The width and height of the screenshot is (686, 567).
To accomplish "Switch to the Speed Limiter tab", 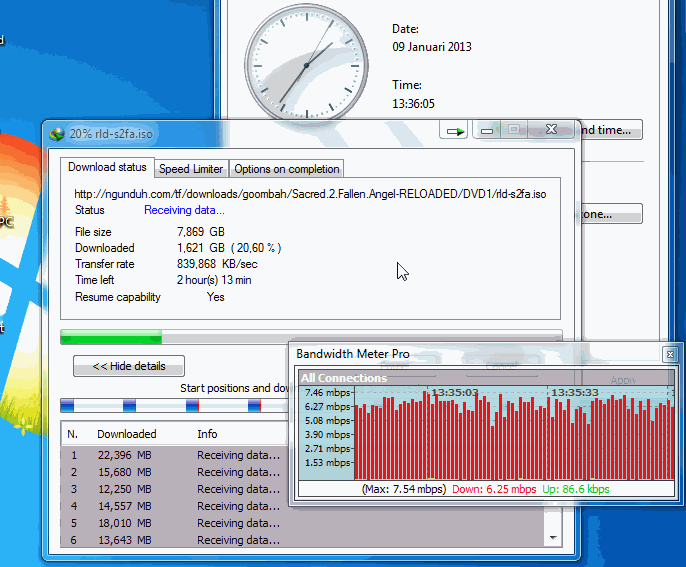I will coord(191,169).
